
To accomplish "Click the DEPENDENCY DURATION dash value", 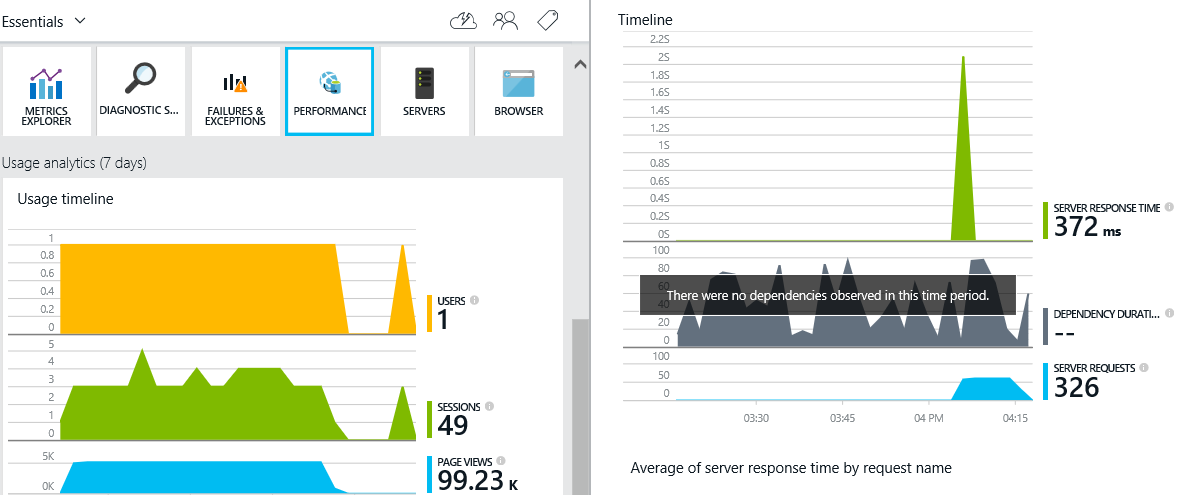I will (x=1064, y=333).
